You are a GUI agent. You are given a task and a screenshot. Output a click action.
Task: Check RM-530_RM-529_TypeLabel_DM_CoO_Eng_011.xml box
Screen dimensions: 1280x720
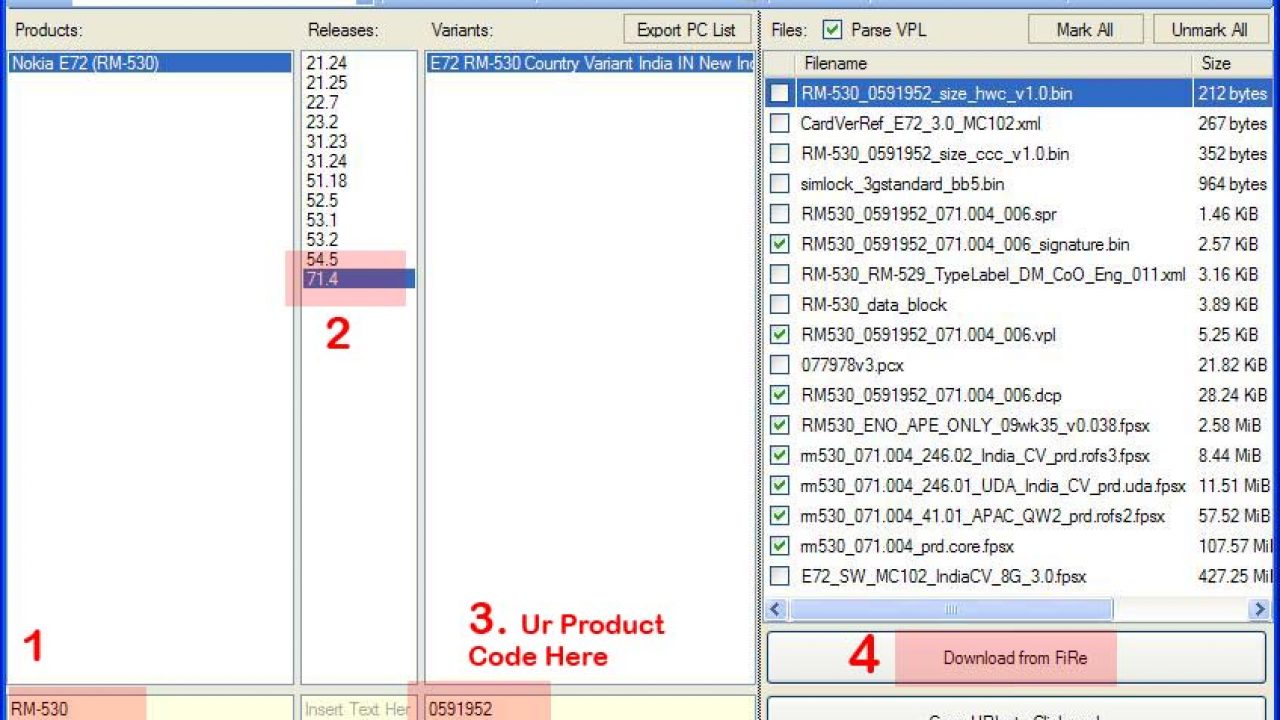(779, 274)
